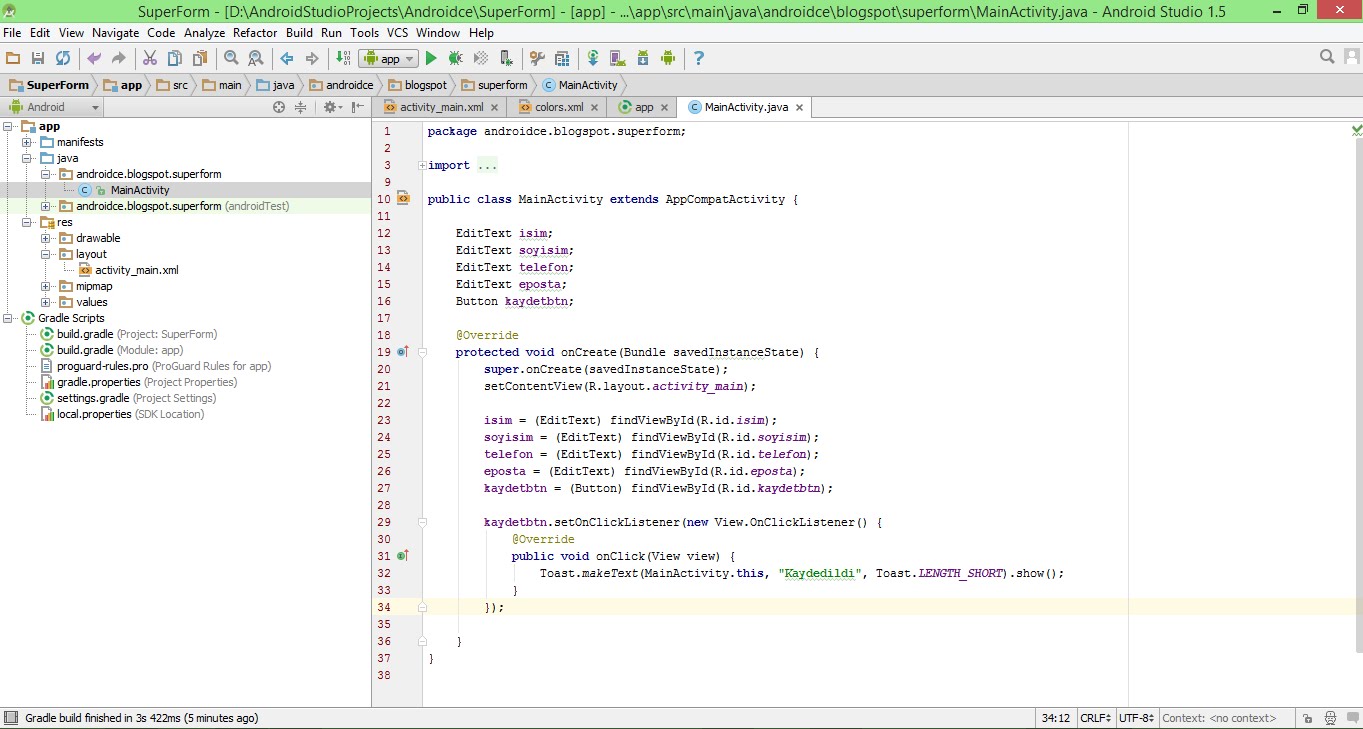The image size is (1363, 729).
Task: Sync project with Gradle files icon
Action: click(593, 59)
